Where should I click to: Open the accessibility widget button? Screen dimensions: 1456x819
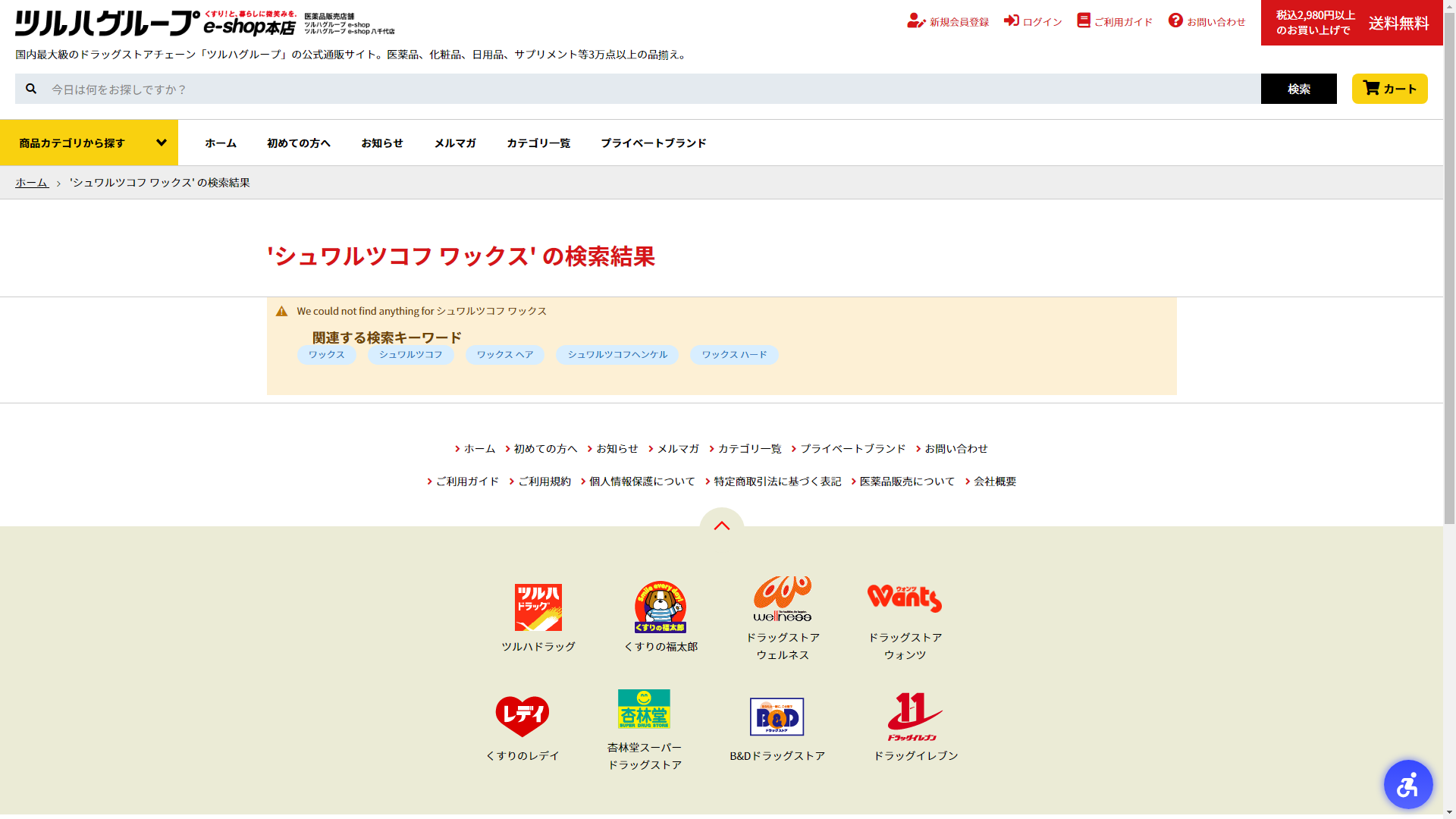pos(1407,784)
